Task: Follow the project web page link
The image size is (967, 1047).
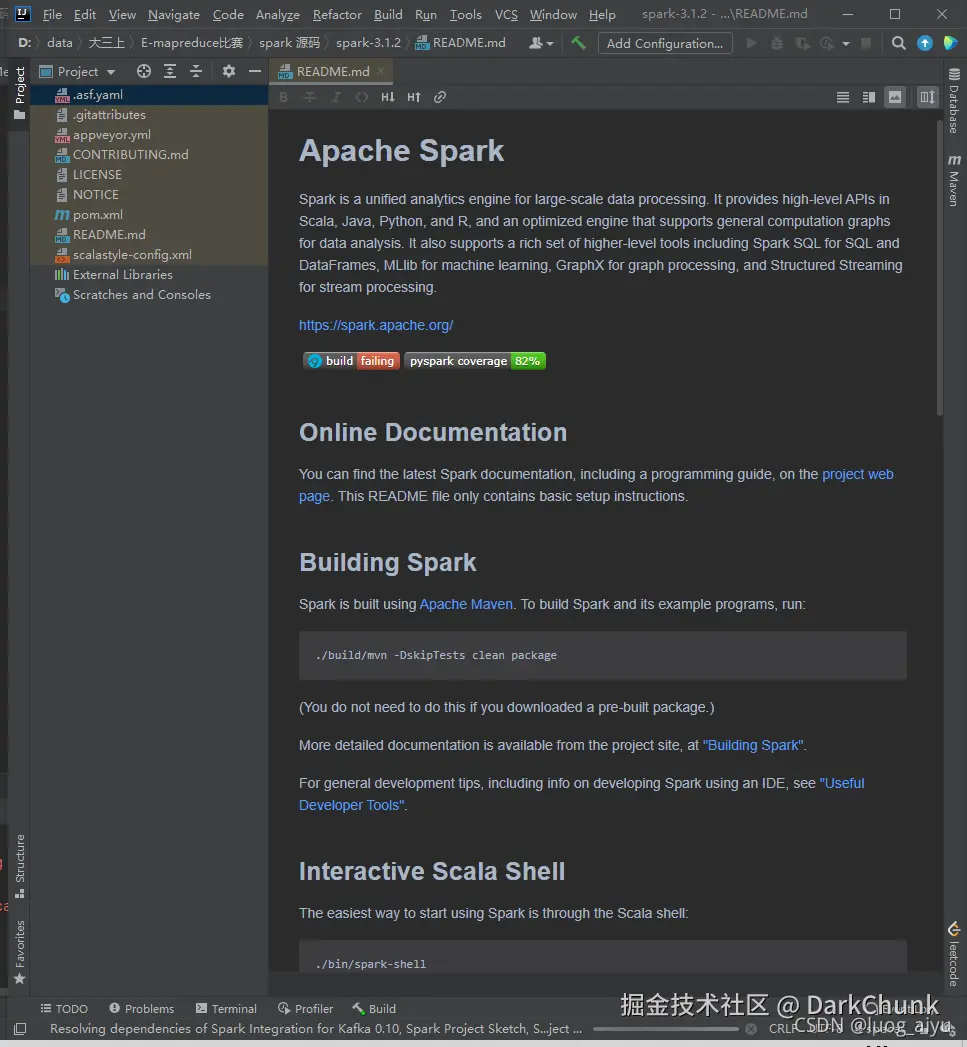Action: (x=857, y=474)
